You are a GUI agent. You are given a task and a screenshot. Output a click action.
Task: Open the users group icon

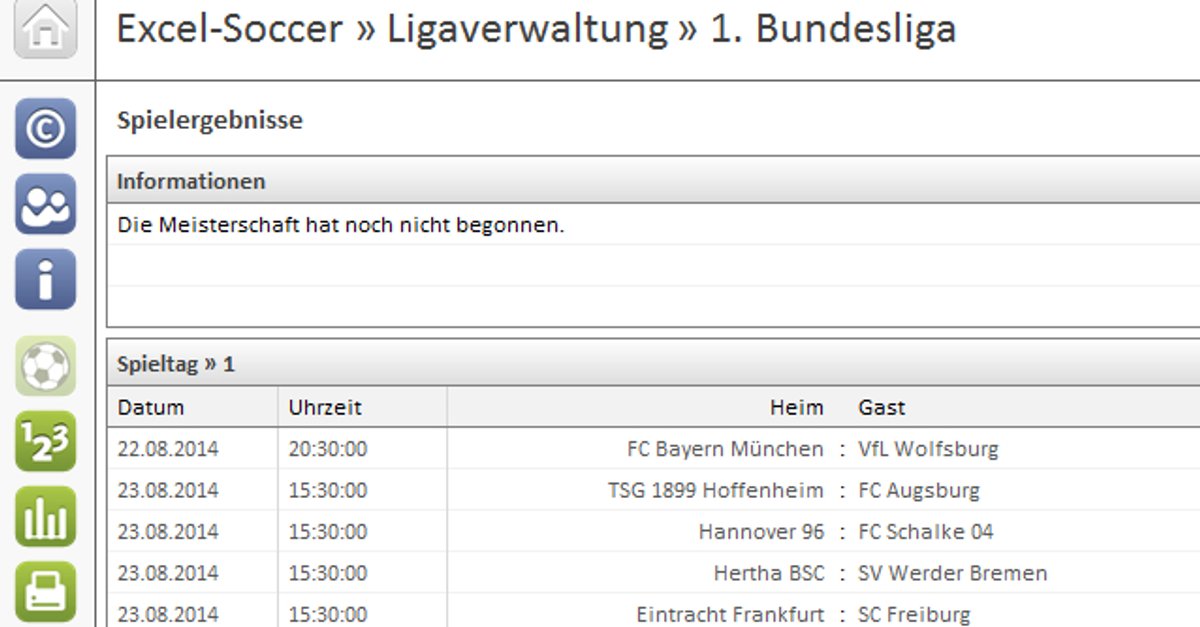[45, 204]
